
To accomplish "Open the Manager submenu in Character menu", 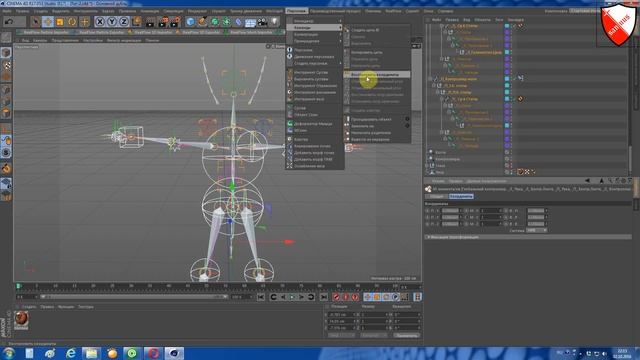I will pos(314,21).
